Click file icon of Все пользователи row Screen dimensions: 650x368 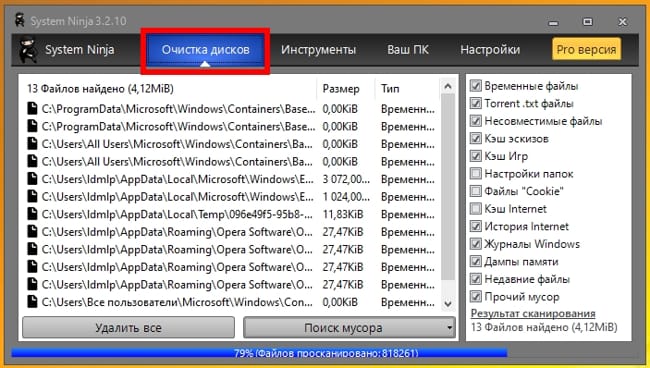pyautogui.click(x=32, y=302)
